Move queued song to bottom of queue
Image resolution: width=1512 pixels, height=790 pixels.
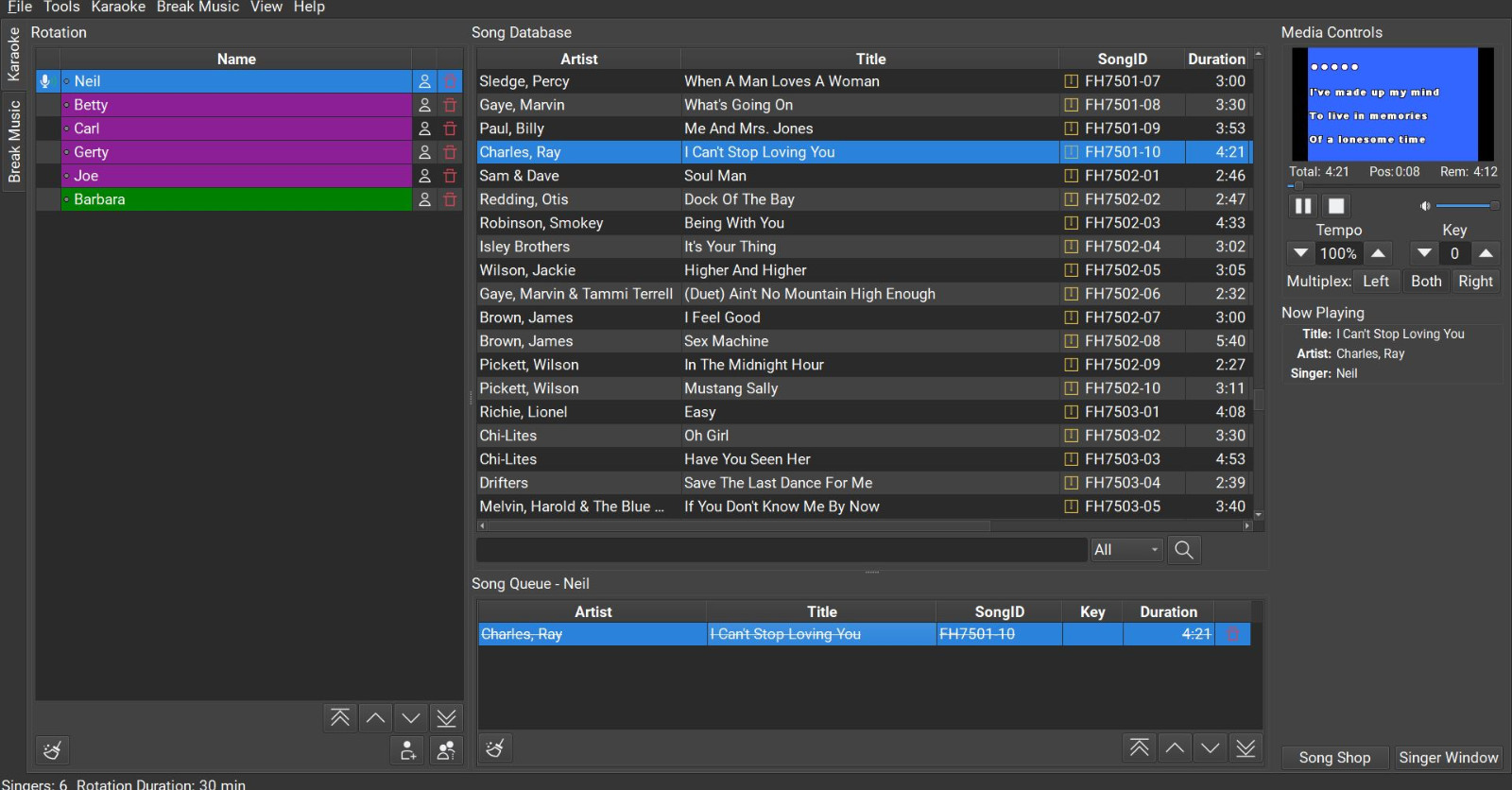[1246, 748]
